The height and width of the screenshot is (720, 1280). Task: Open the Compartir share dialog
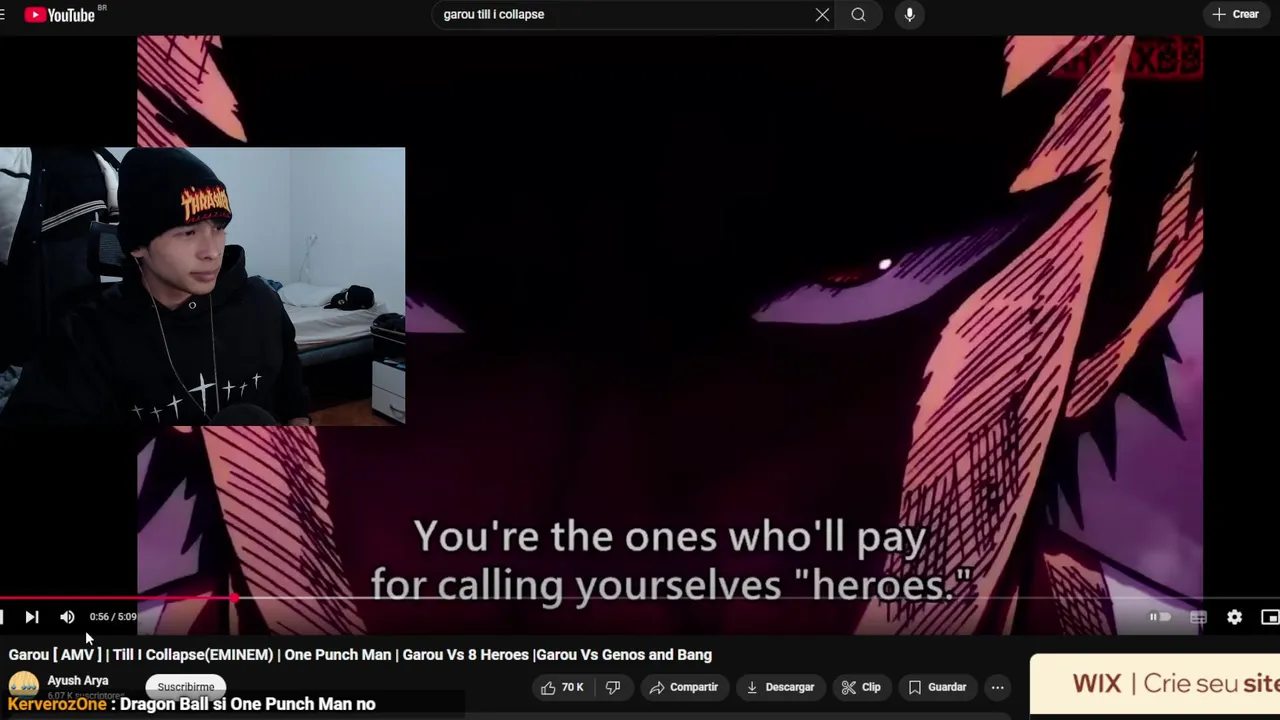point(684,687)
